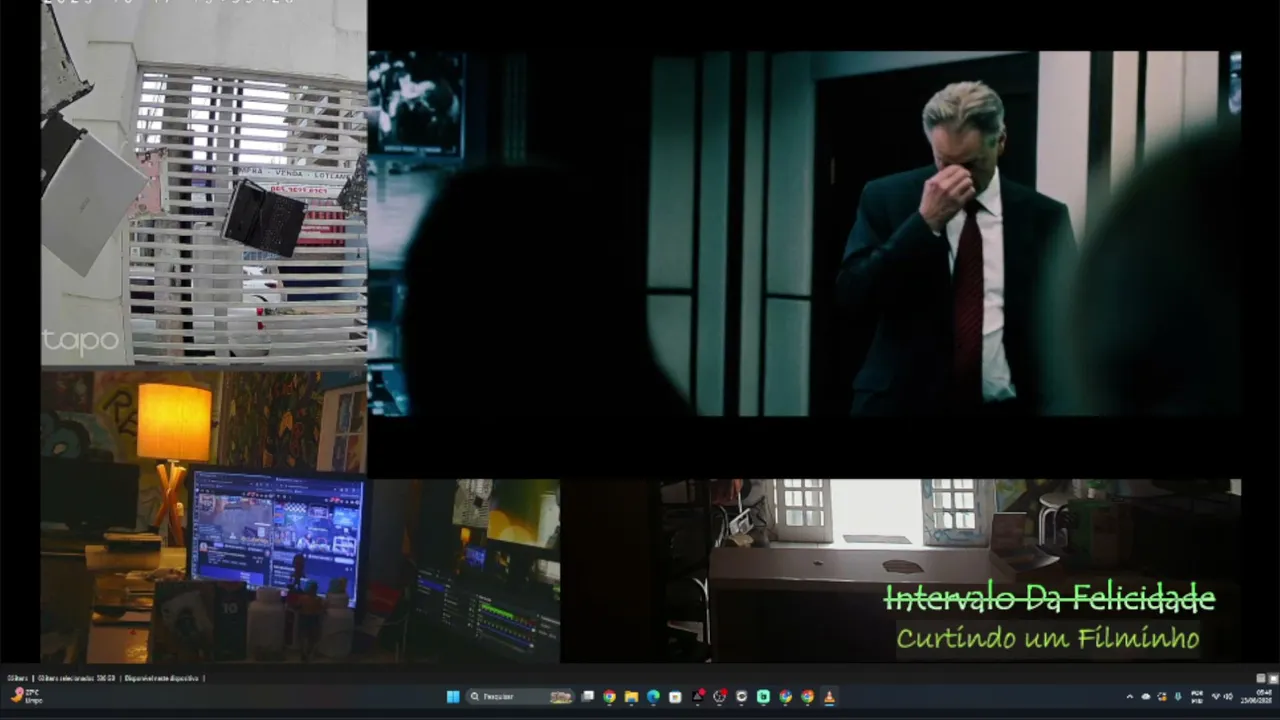The image size is (1280, 720).
Task: Switch to VLC media player on taskbar
Action: coord(829,697)
